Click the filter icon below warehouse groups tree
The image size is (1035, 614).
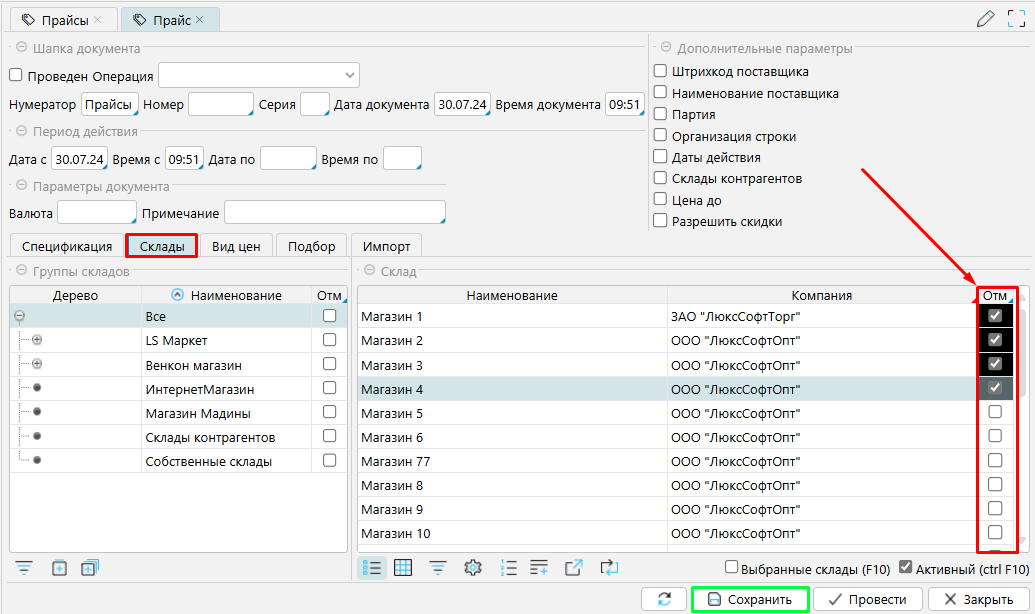(24, 567)
